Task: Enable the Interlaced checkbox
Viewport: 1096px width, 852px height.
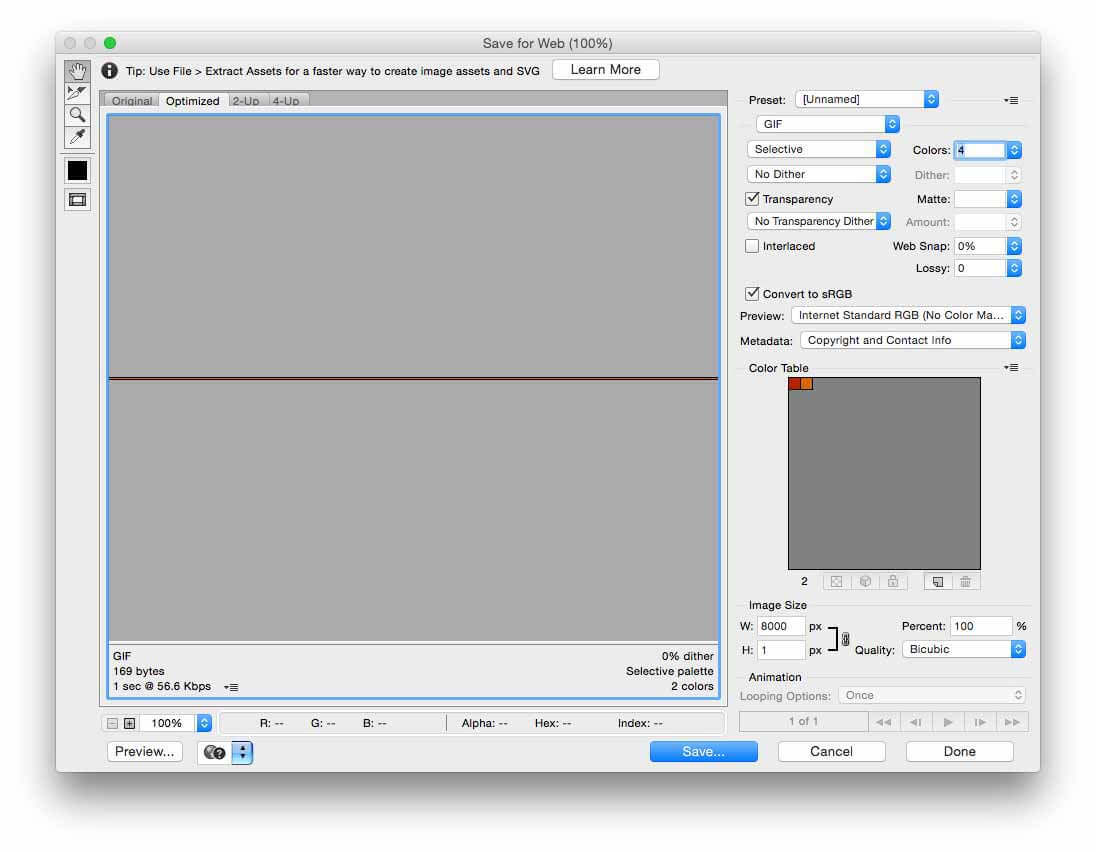Action: coord(752,246)
